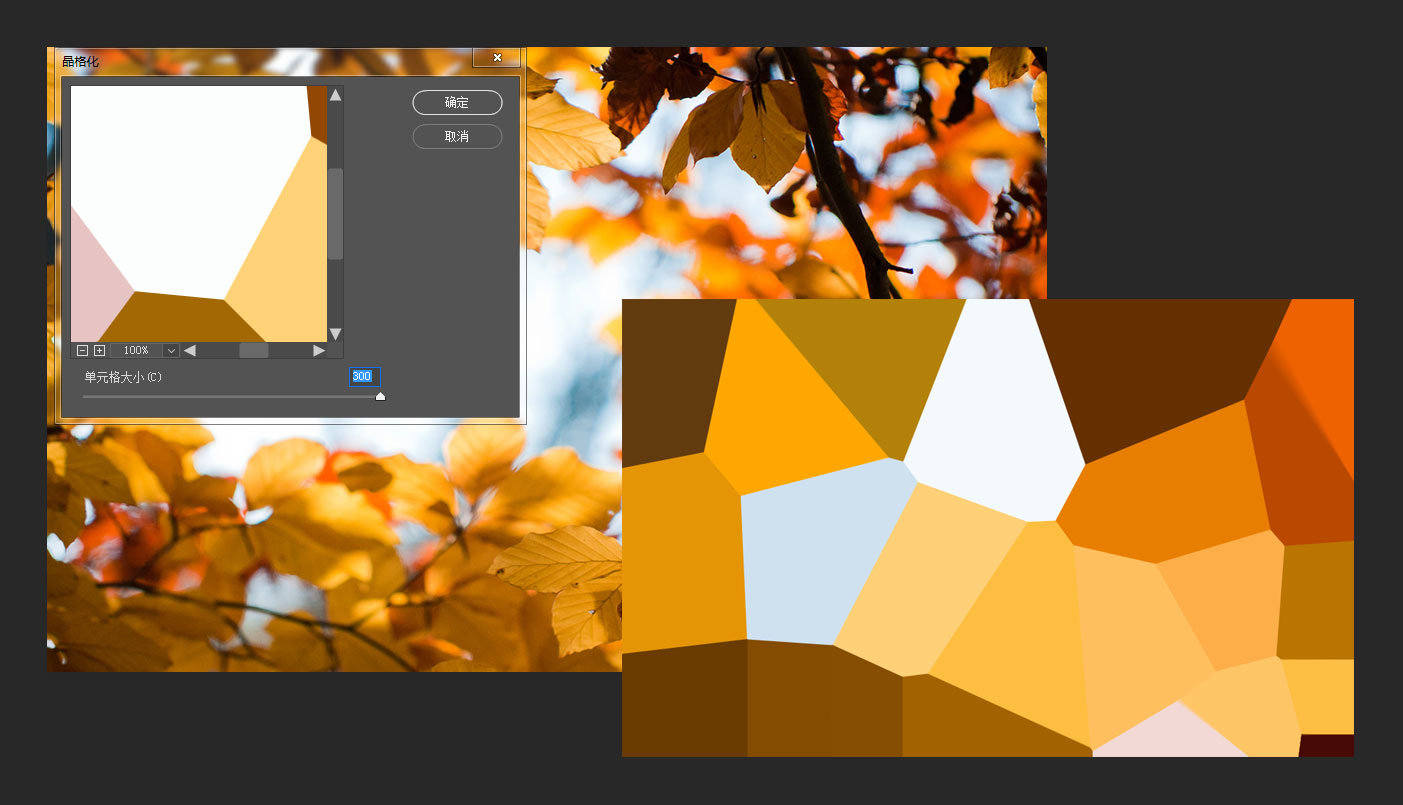Screen dimensions: 1403x805
Task: Click the cell size value field showing 300
Action: 364,377
